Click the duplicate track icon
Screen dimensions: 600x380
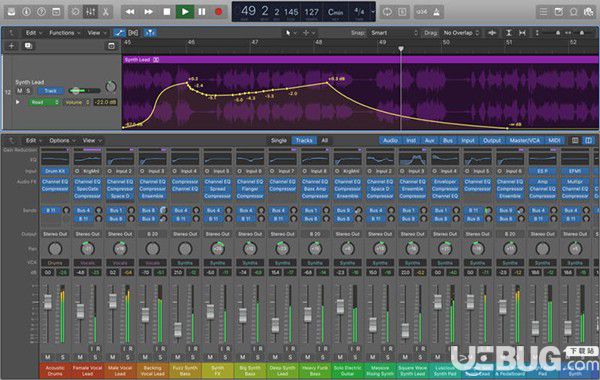click(x=28, y=46)
